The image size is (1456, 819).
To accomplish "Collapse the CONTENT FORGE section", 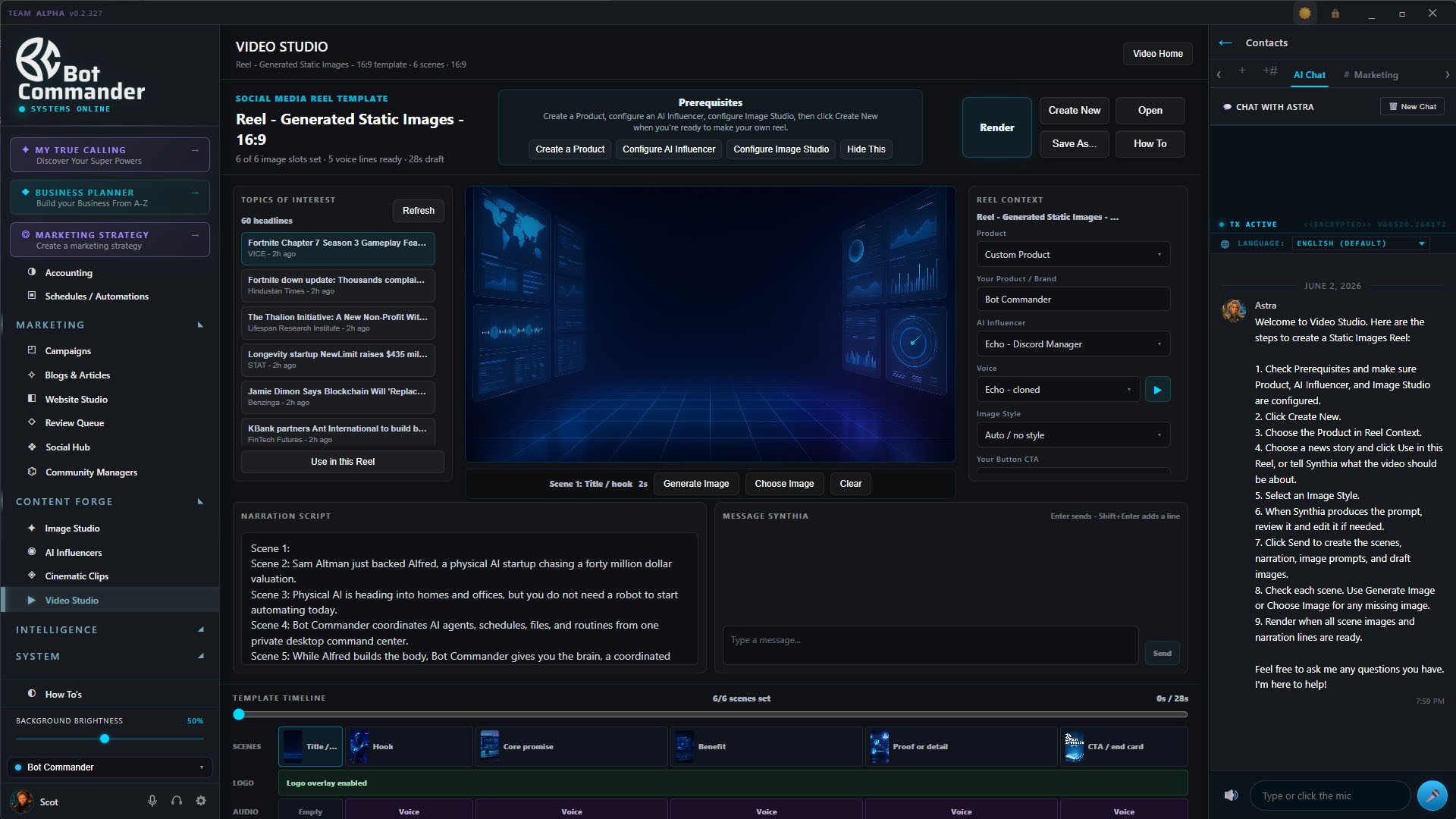I will pyautogui.click(x=200, y=501).
